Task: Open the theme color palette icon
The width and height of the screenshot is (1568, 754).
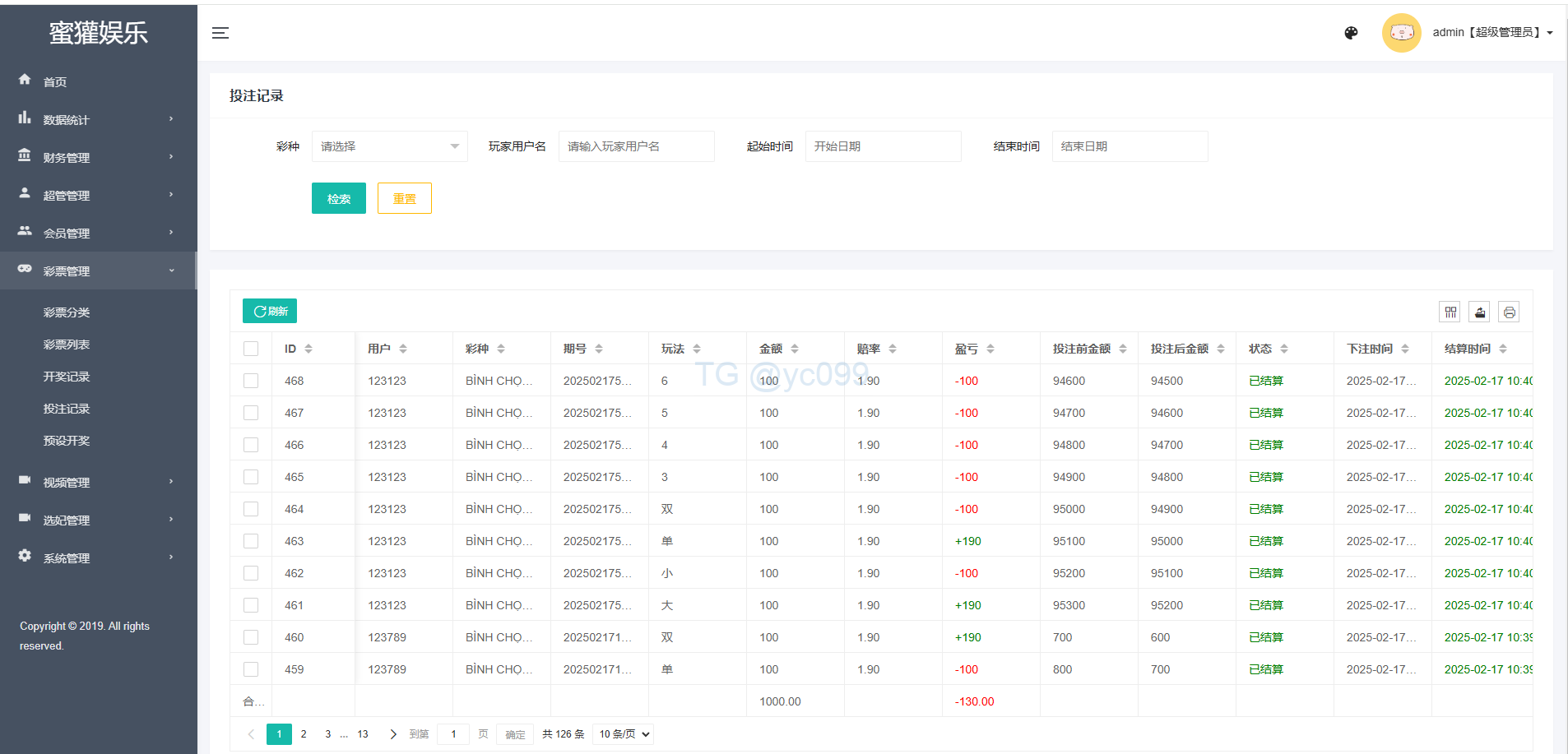Action: pyautogui.click(x=1351, y=33)
